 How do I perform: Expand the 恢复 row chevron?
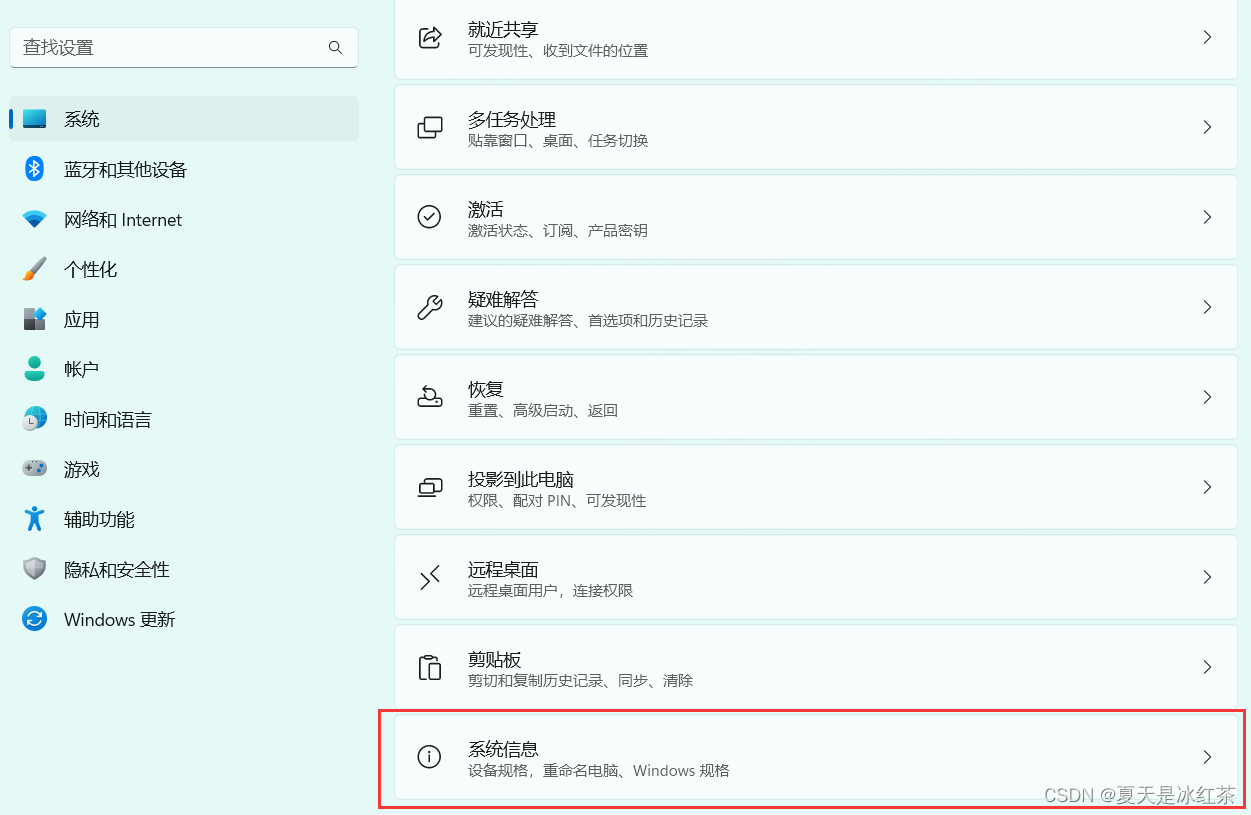click(1207, 397)
